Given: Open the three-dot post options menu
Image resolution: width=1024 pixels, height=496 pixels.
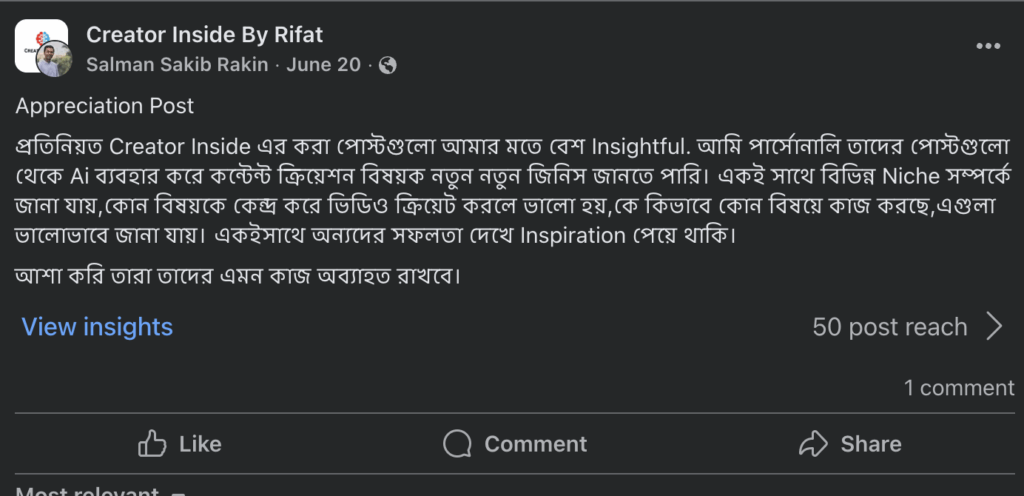Looking at the screenshot, I should tap(988, 47).
